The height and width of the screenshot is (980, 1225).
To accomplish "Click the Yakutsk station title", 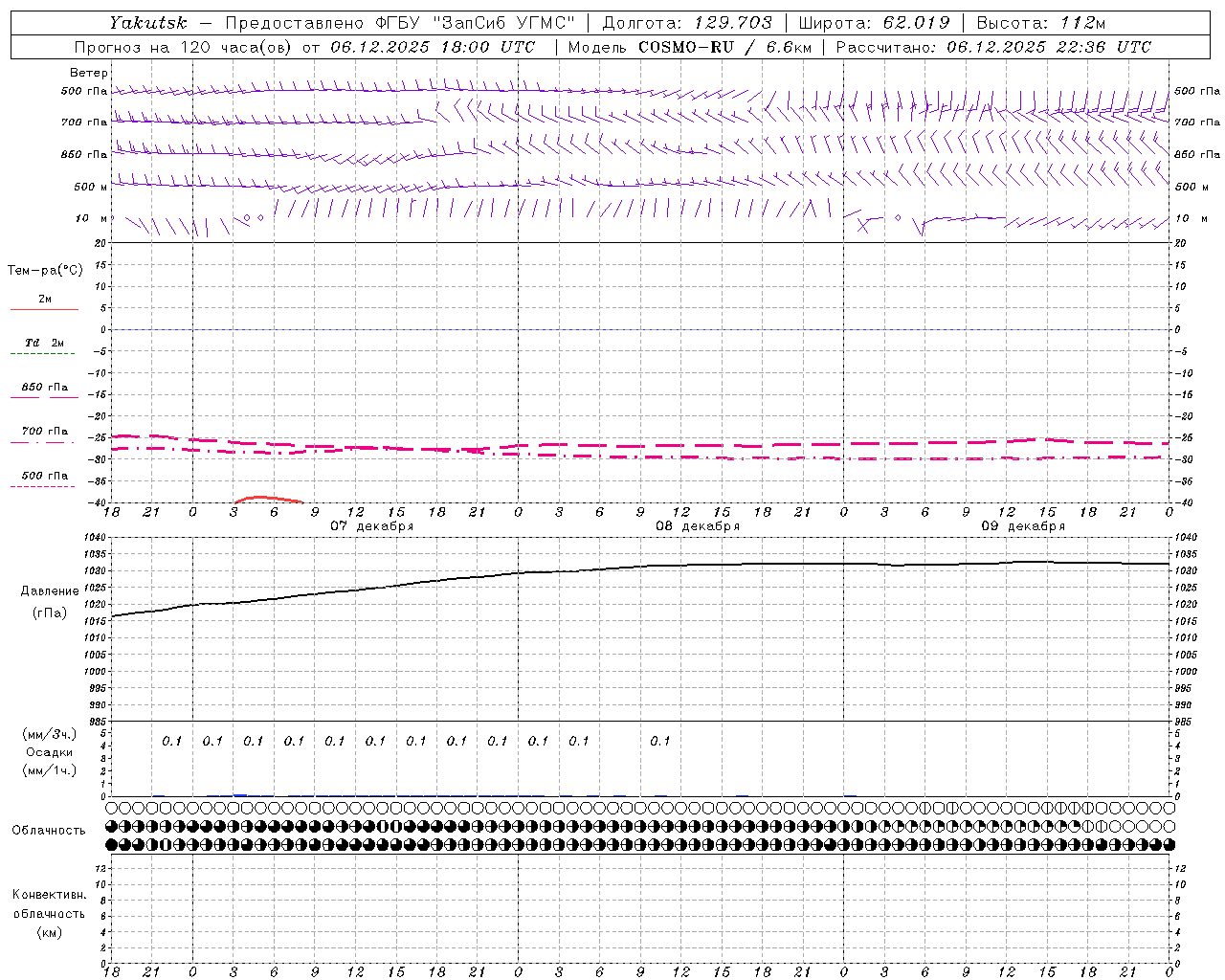I will coord(147,22).
